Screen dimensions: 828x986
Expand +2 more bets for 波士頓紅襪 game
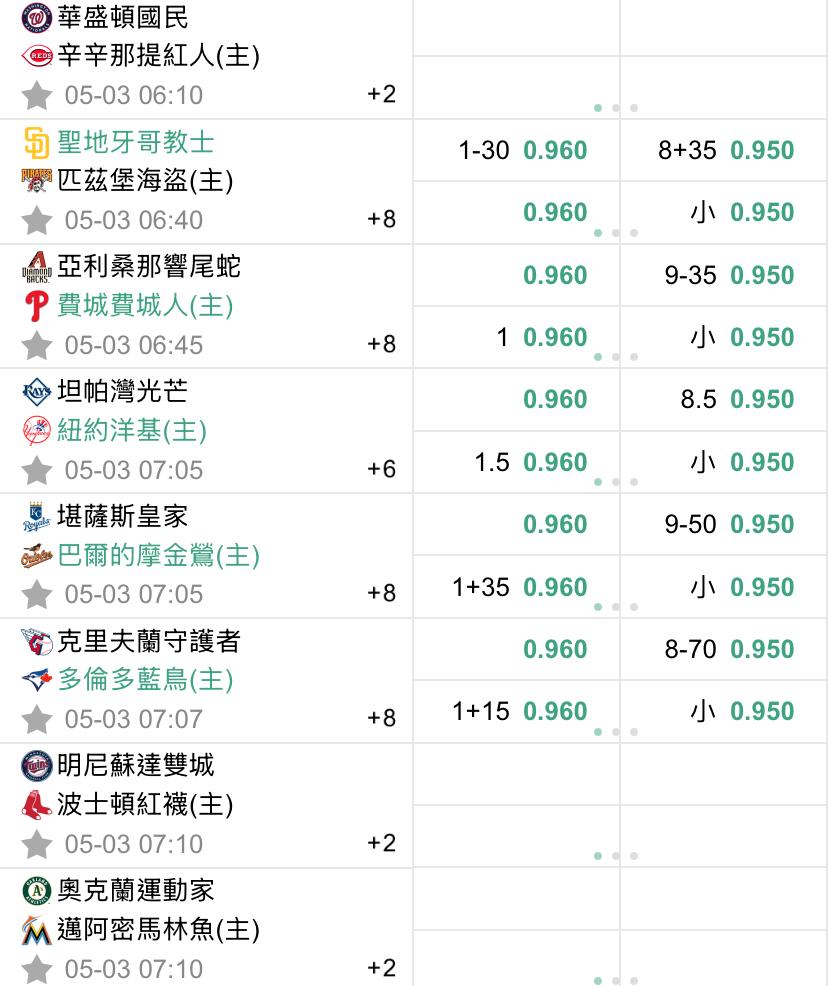(382, 843)
